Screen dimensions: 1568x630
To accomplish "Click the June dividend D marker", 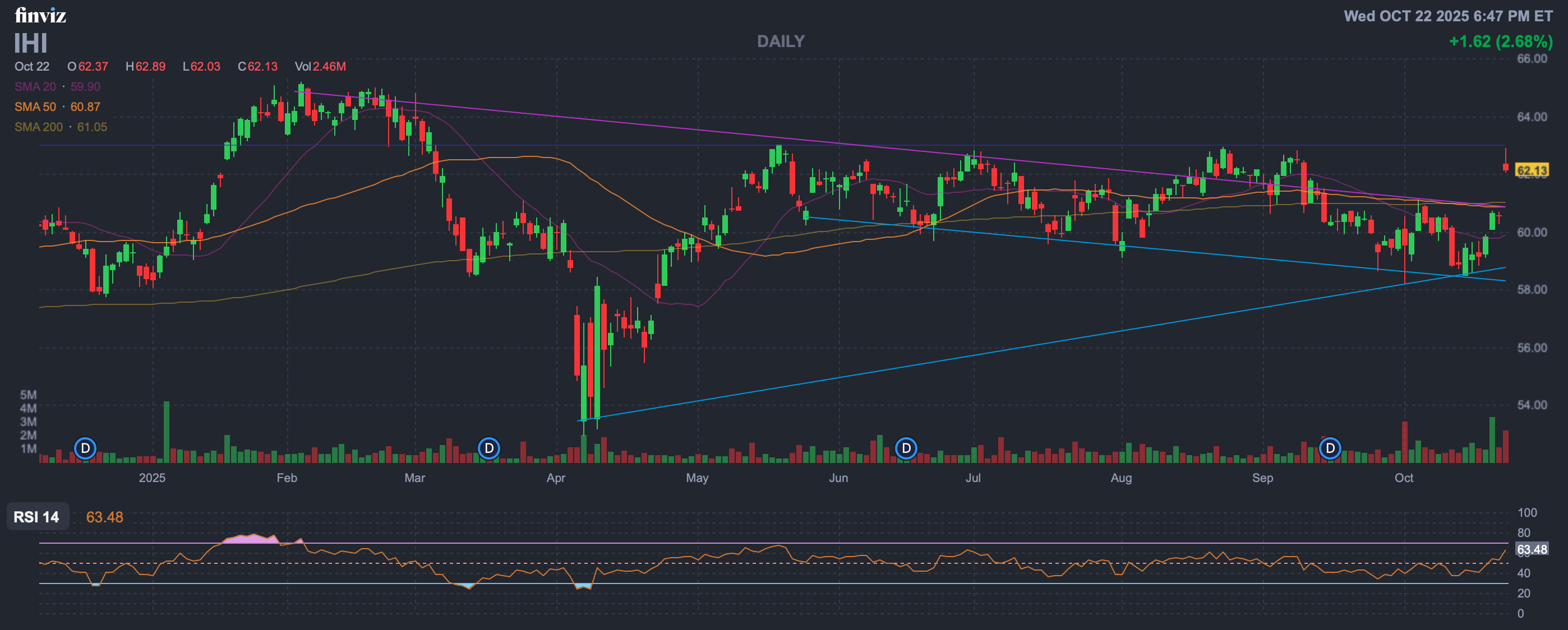I will tap(906, 449).
